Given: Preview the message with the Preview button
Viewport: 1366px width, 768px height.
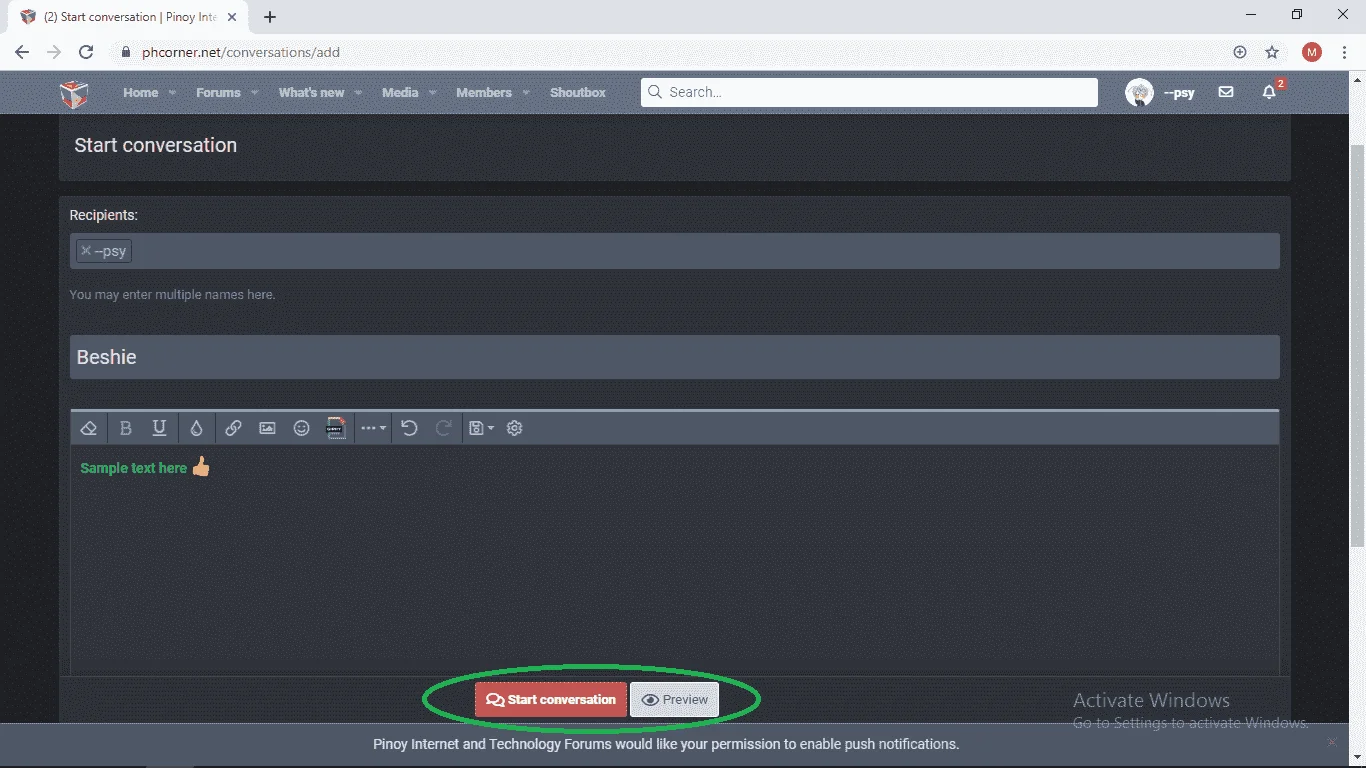Looking at the screenshot, I should (x=674, y=700).
